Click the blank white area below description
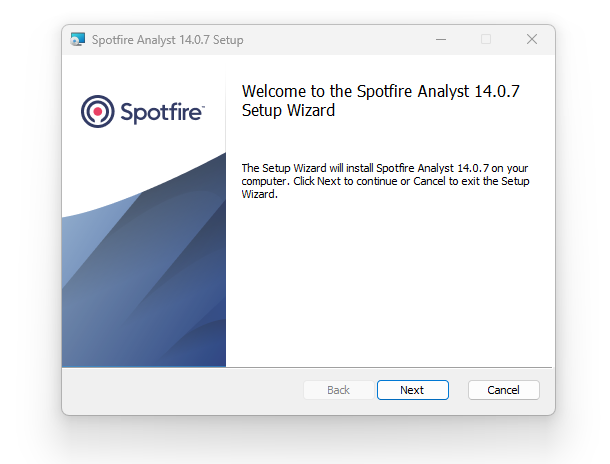Screen dimensions: 610x464 pyautogui.click(x=389, y=284)
